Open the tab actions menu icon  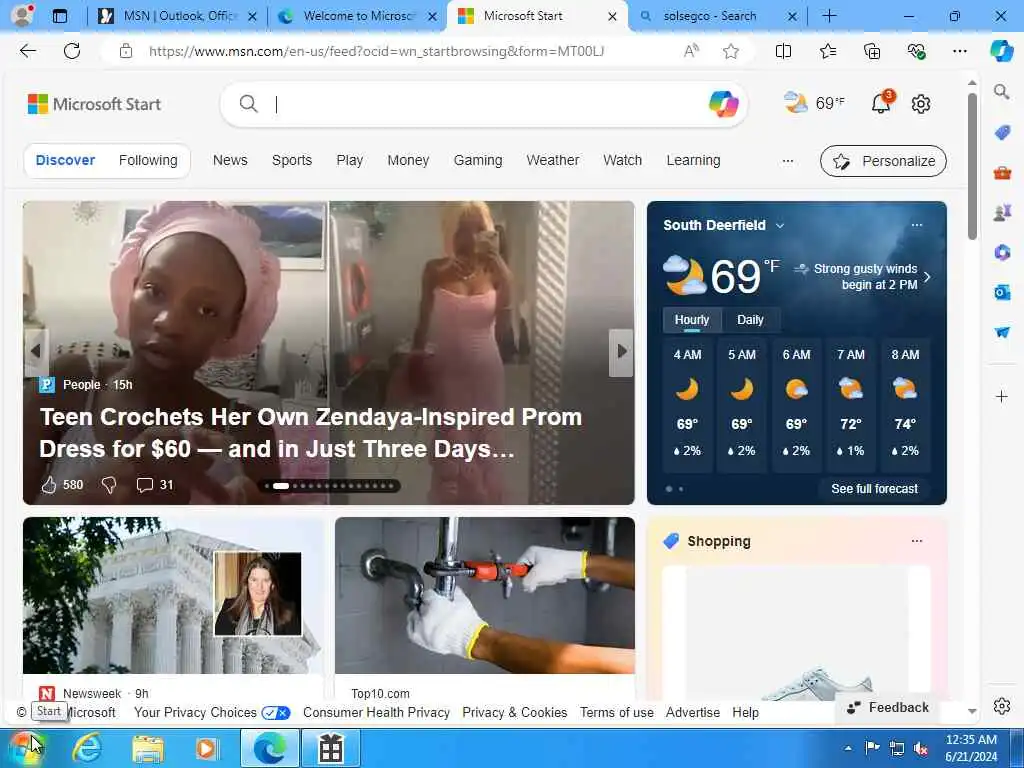pyautogui.click(x=59, y=16)
